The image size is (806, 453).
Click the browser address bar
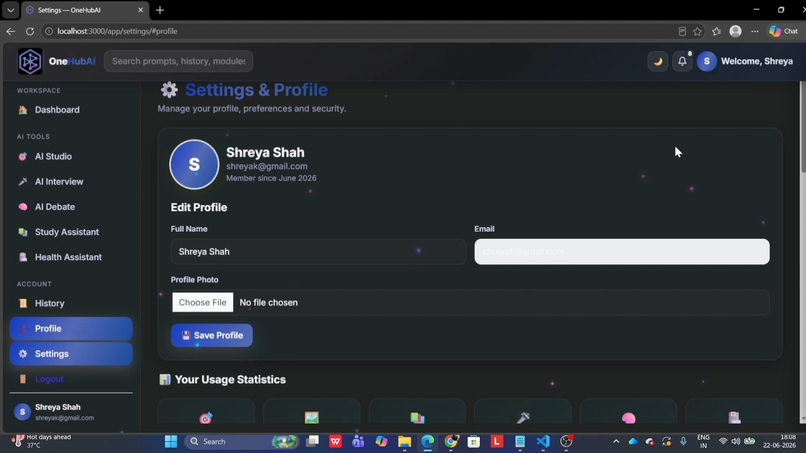(x=360, y=31)
